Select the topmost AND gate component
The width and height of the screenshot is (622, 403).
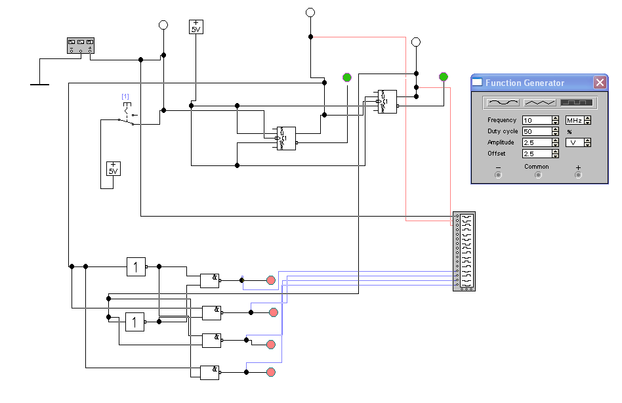pos(210,280)
